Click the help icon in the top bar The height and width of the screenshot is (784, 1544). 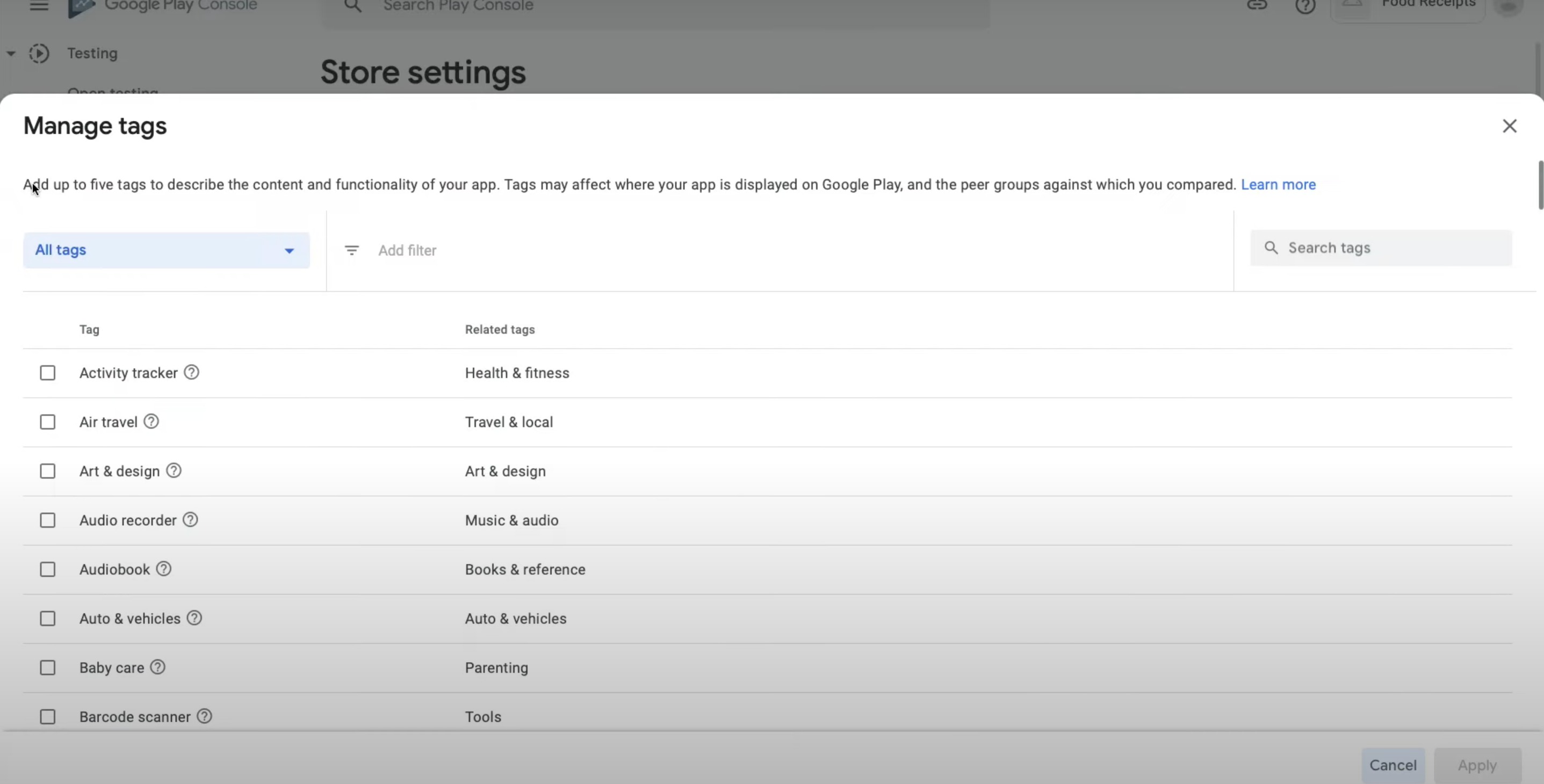pos(1304,6)
